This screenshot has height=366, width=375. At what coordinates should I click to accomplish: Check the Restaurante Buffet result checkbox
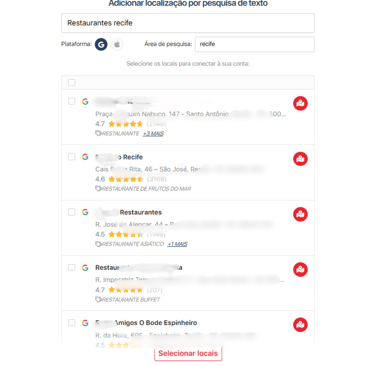(72, 267)
